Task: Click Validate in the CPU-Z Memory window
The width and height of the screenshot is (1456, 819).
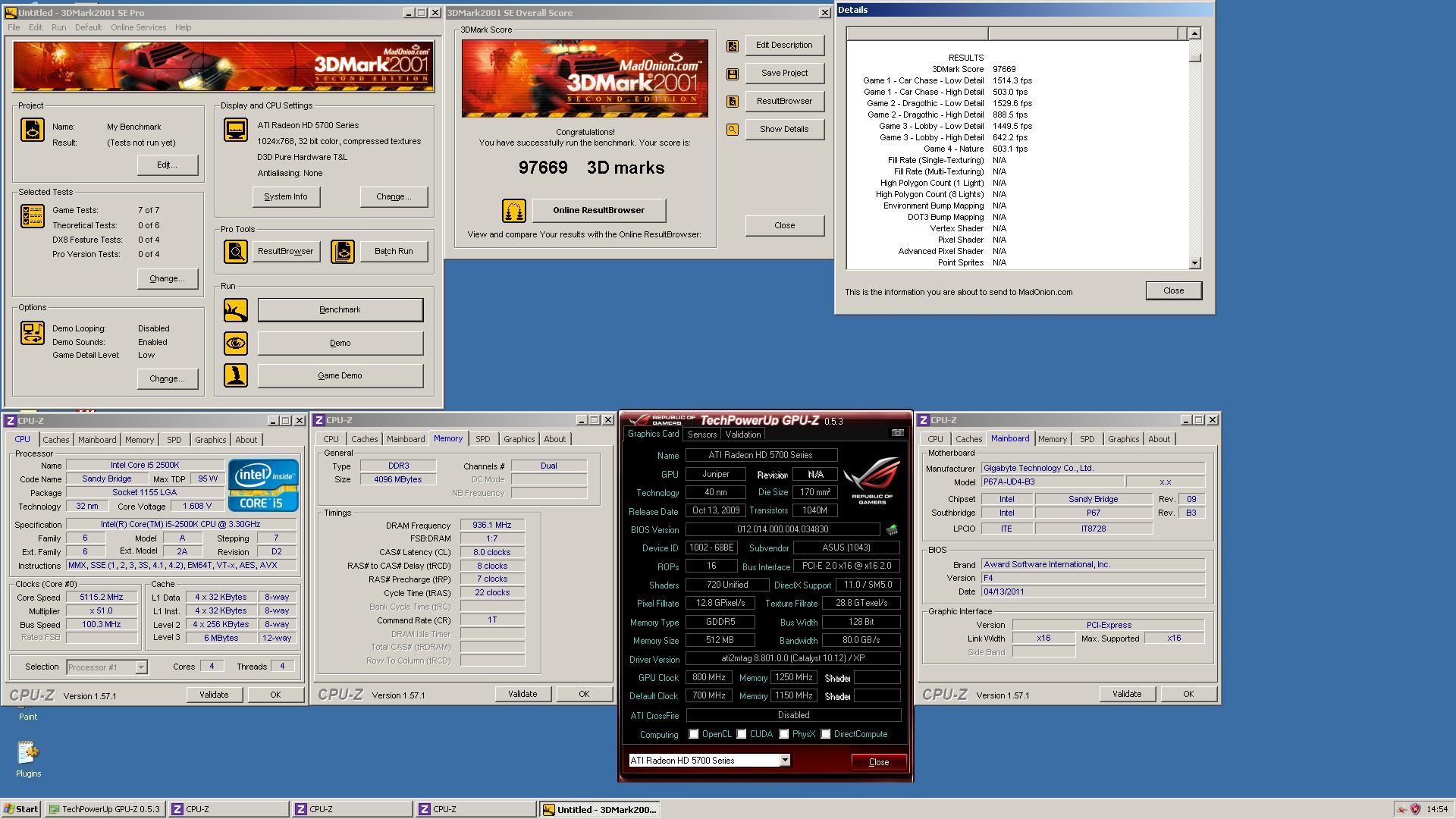Action: (522, 694)
